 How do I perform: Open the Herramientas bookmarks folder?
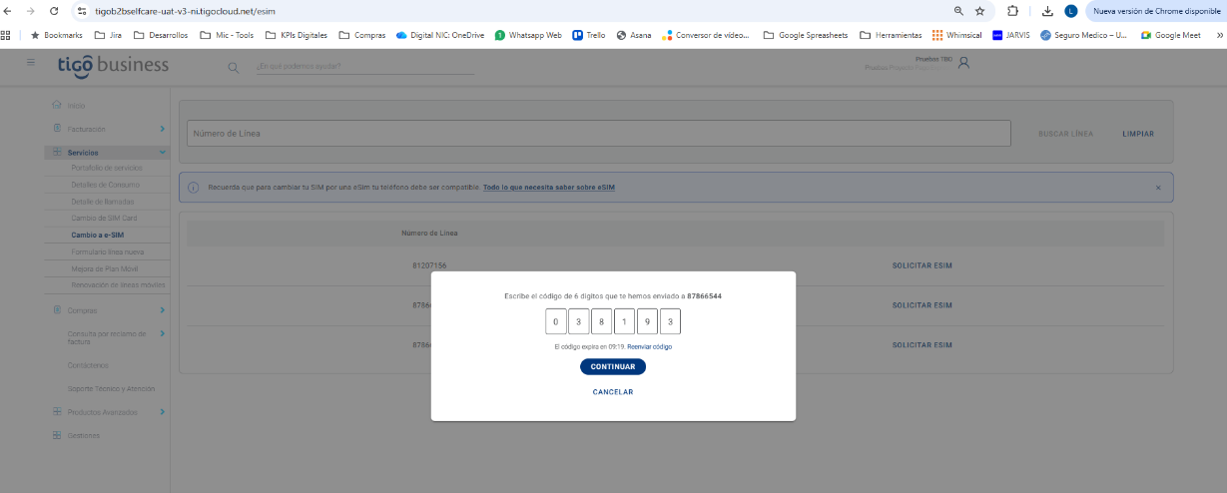(x=891, y=35)
